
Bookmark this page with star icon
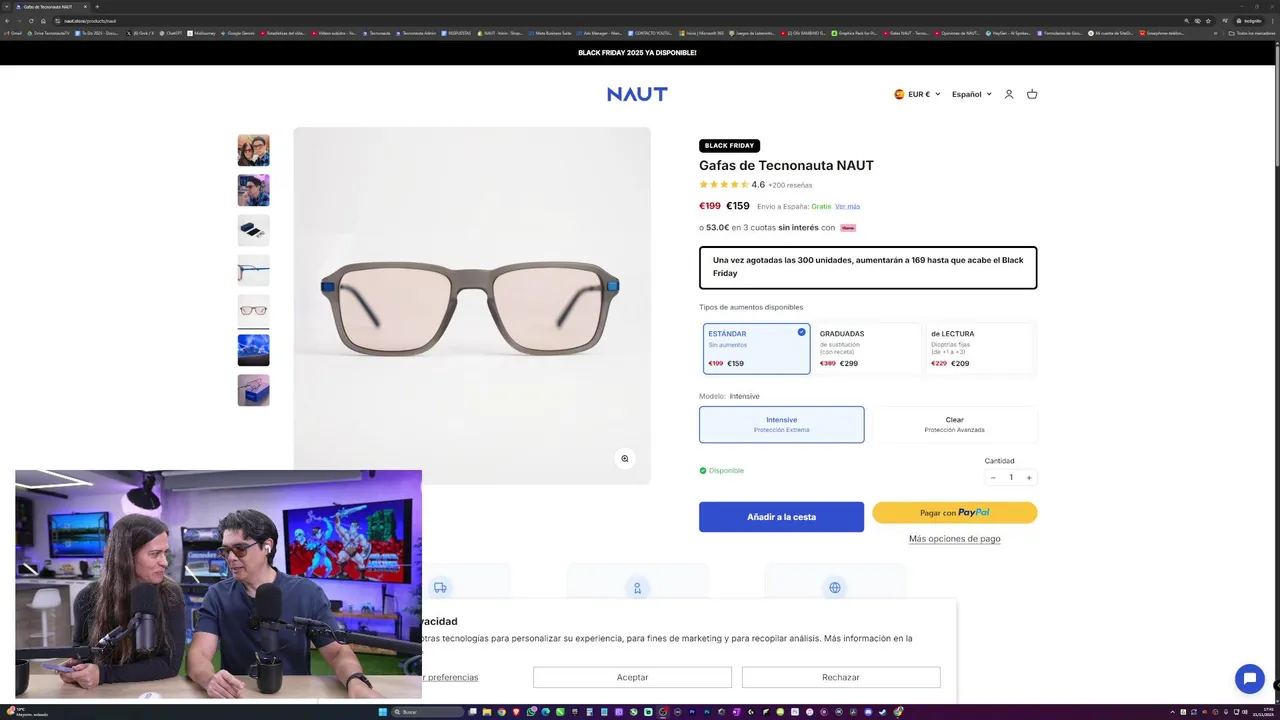[x=1208, y=20]
